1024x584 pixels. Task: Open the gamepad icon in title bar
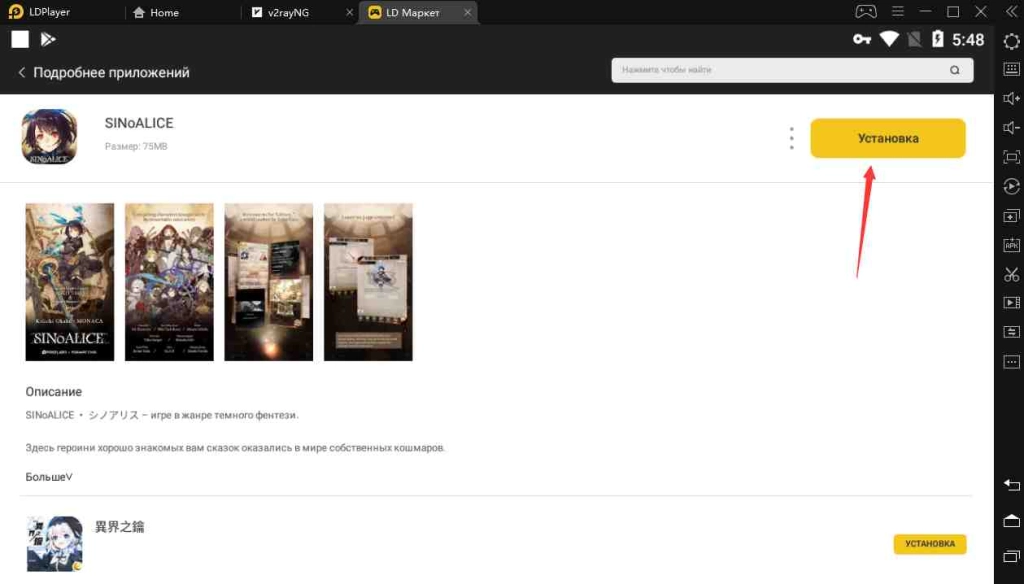point(865,12)
